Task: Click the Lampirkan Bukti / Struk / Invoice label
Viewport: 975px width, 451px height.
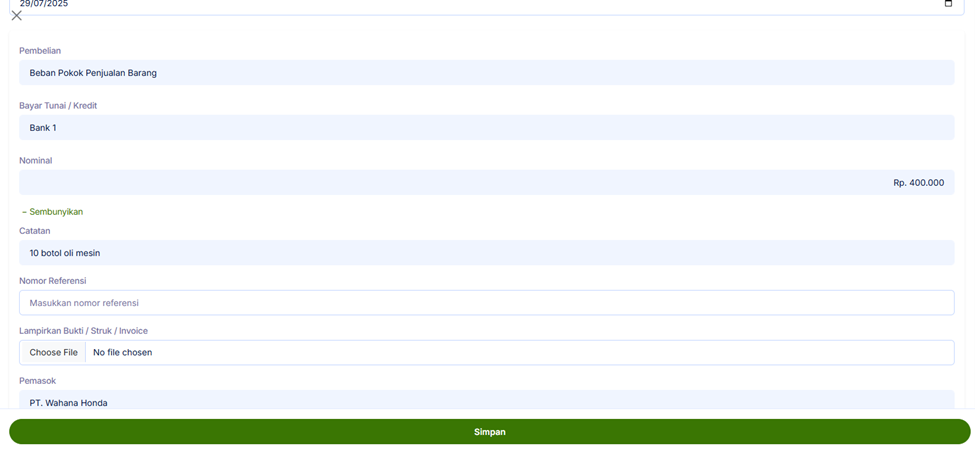Action: pos(84,331)
